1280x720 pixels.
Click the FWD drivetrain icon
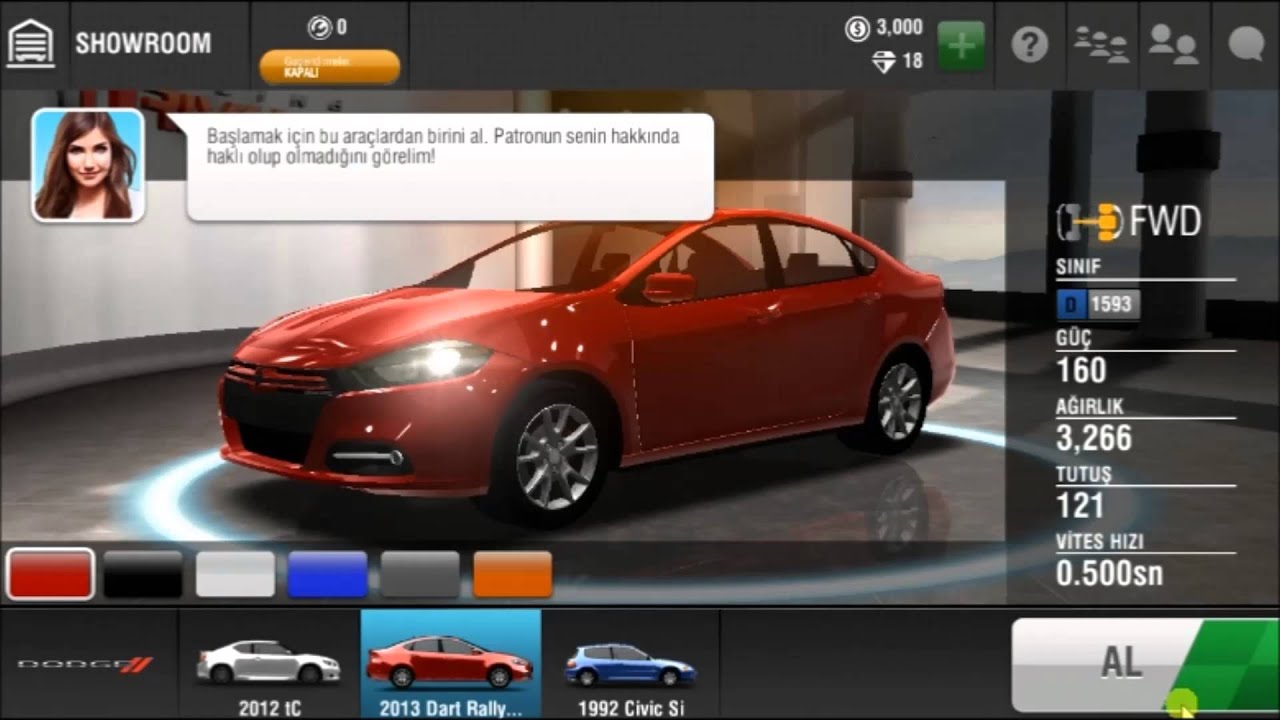pos(1090,222)
